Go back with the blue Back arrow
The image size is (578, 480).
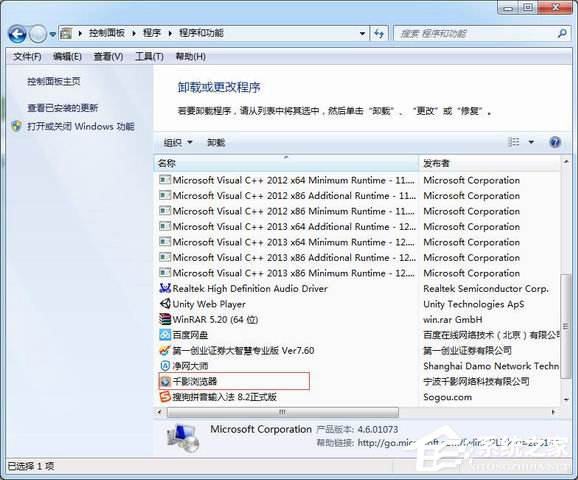coord(17,34)
